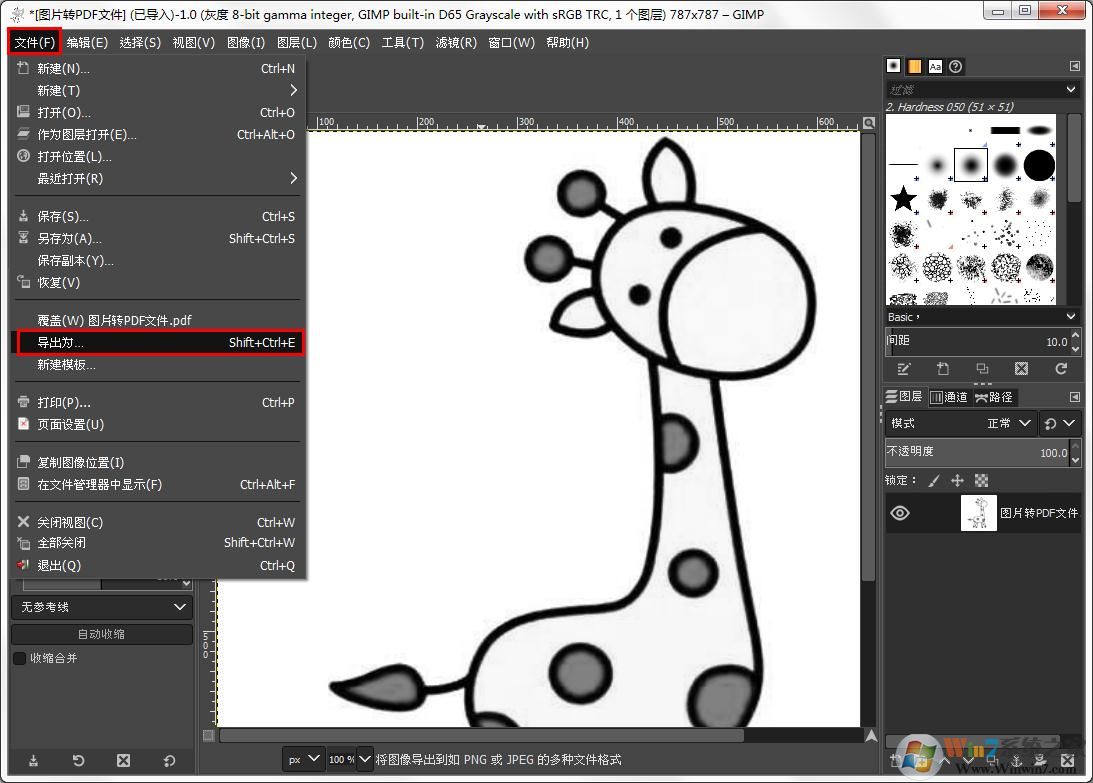The height and width of the screenshot is (783, 1093).
Task: Click the duplicate brush icon
Action: (x=982, y=369)
